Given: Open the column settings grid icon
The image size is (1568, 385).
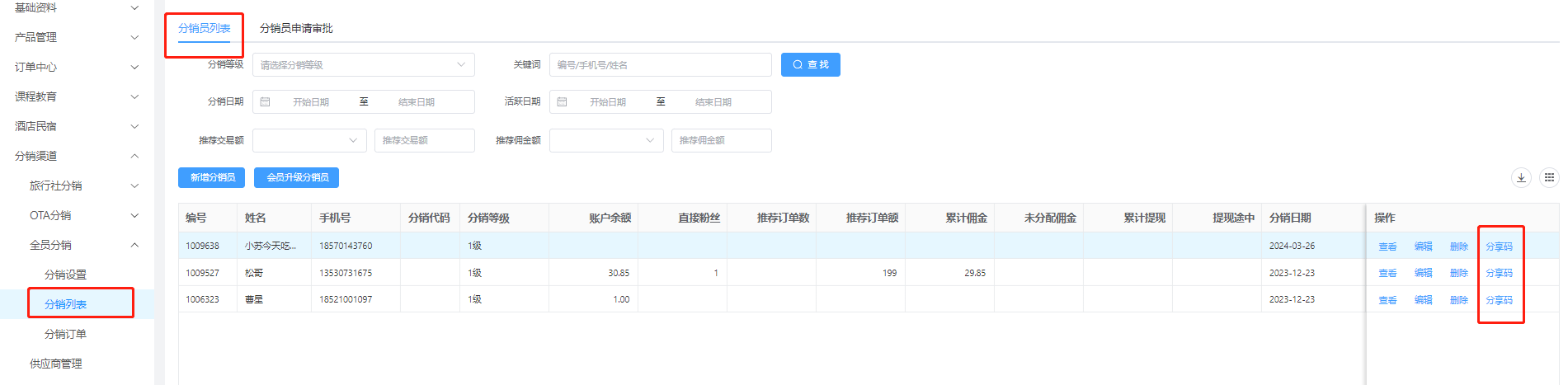Looking at the screenshot, I should coord(1549,177).
